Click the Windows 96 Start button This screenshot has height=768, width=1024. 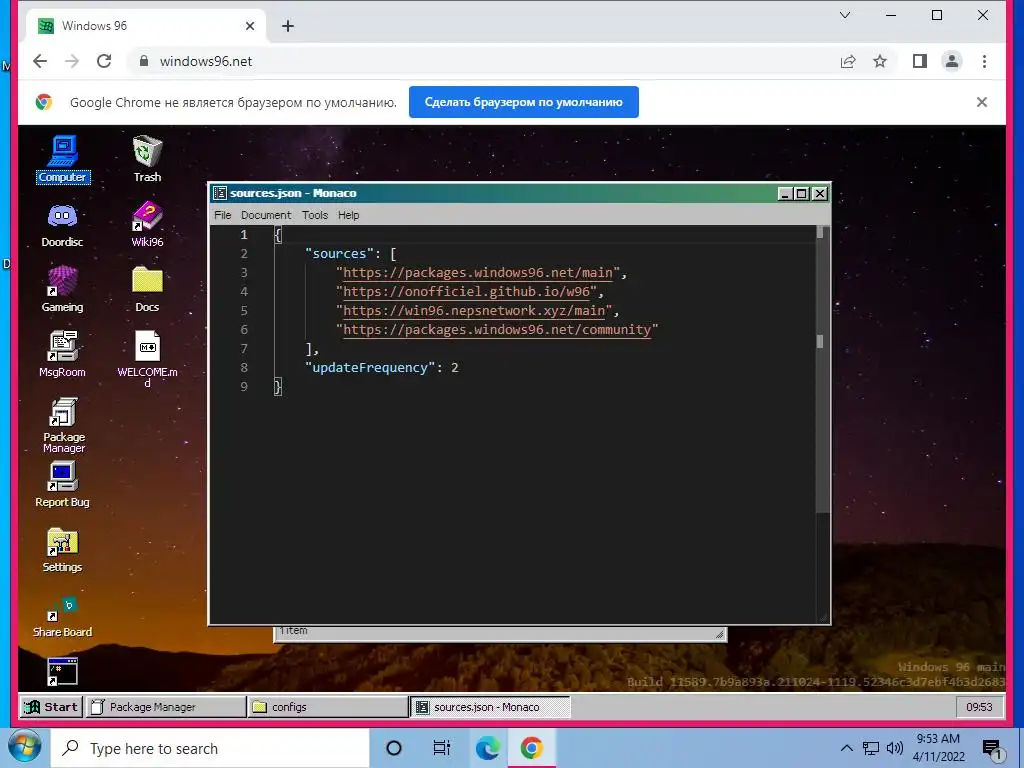(x=51, y=707)
